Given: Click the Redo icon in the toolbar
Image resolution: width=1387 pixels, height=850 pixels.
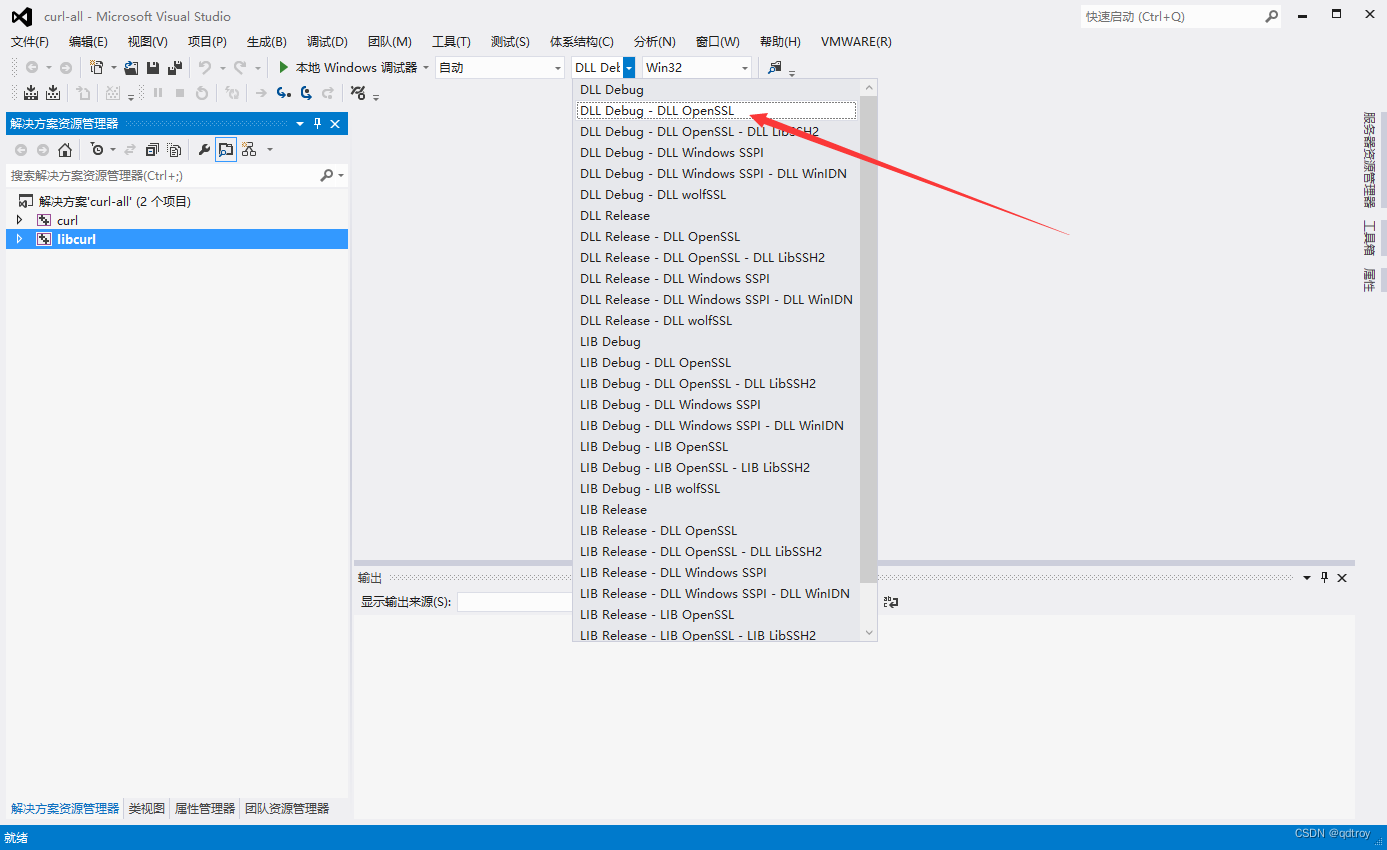Looking at the screenshot, I should (x=240, y=67).
